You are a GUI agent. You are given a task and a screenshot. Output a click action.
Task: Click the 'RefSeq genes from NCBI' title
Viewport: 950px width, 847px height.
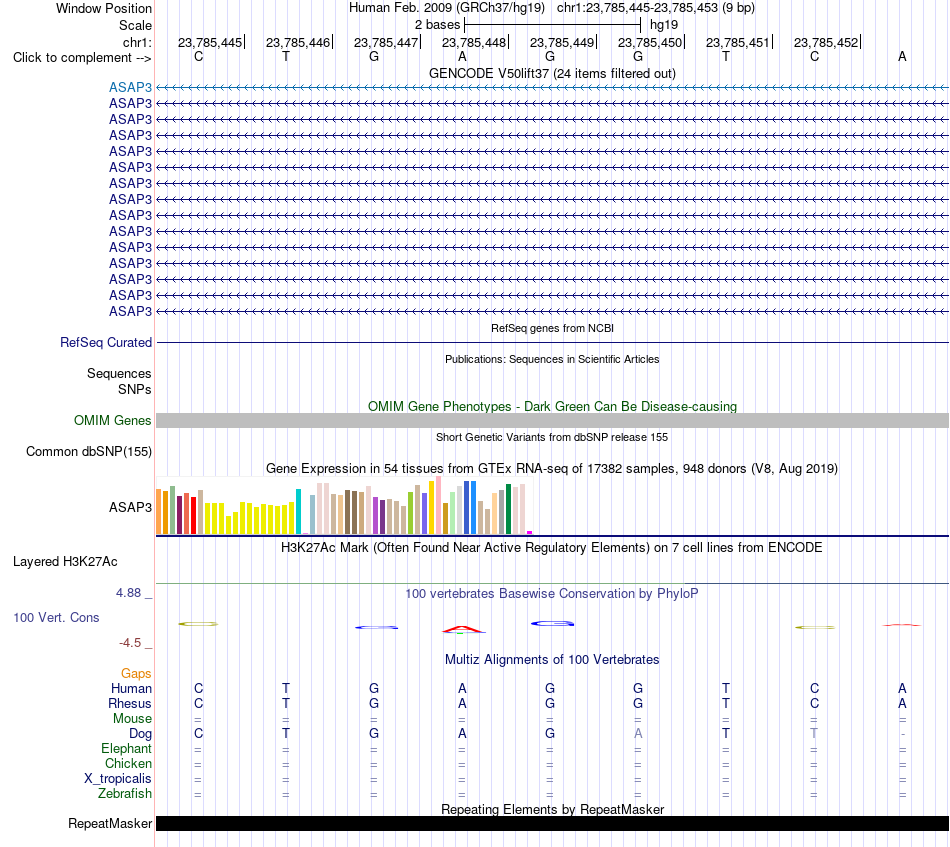pyautogui.click(x=552, y=328)
